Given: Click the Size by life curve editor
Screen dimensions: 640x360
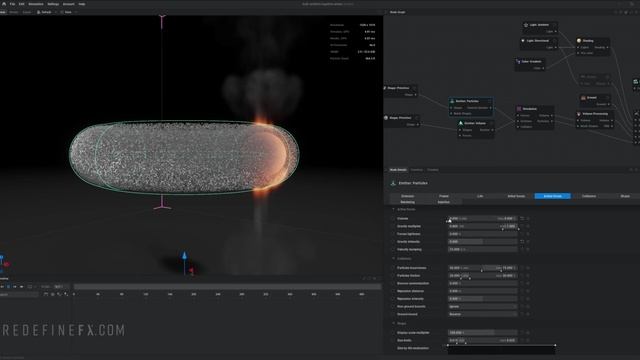Looking at the screenshot, I should tap(501, 349).
